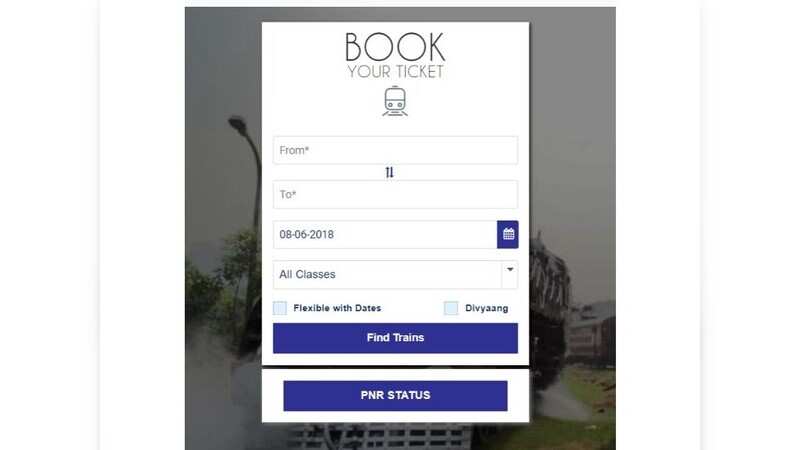
Task: Open the All Classes dropdown
Action: pos(395,274)
